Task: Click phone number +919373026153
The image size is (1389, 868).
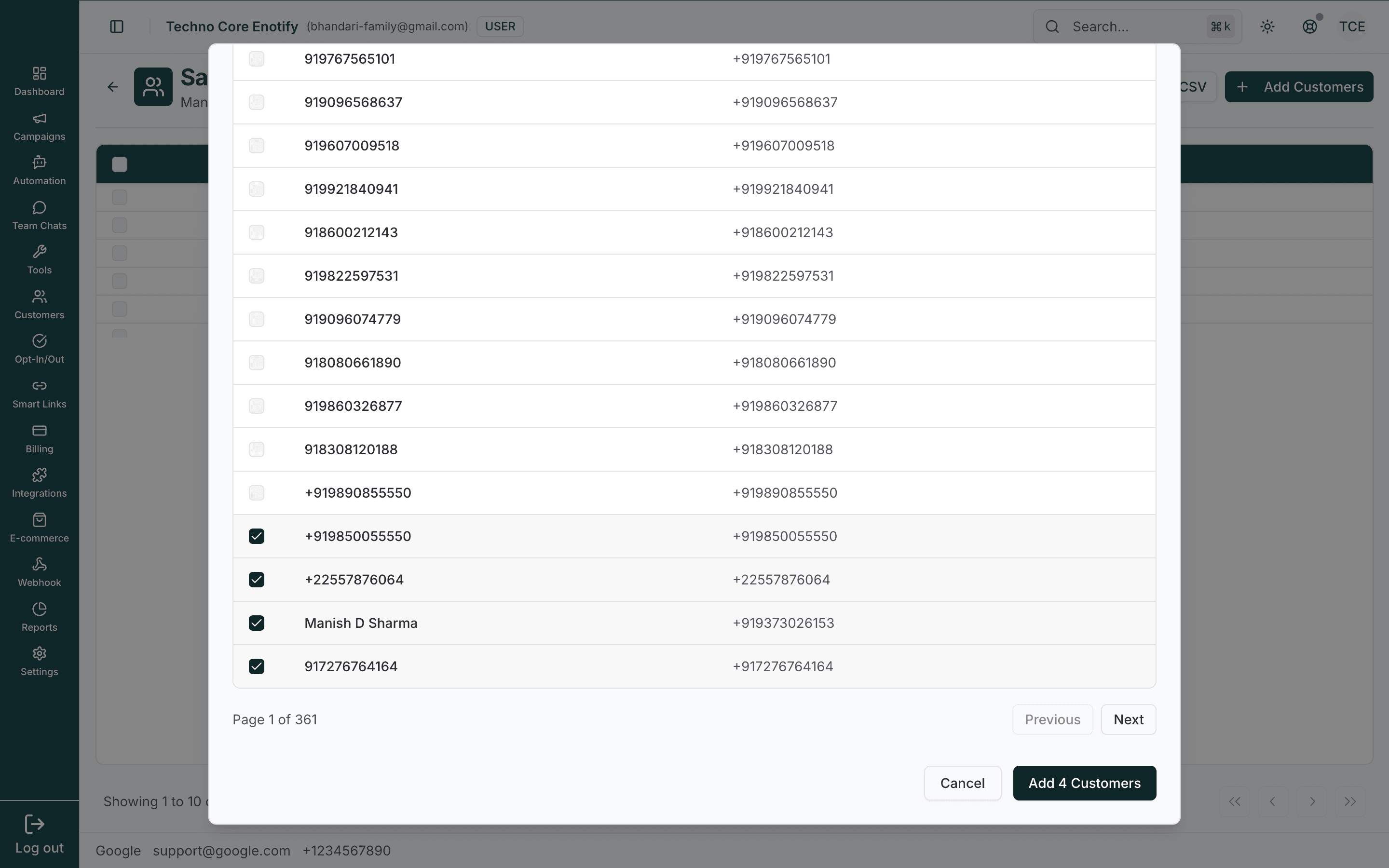Action: (x=783, y=623)
